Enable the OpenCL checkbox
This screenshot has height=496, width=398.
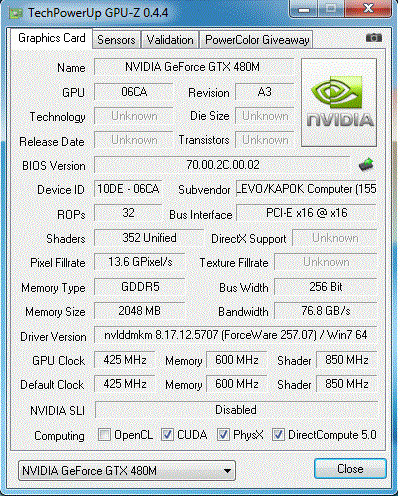point(104,435)
